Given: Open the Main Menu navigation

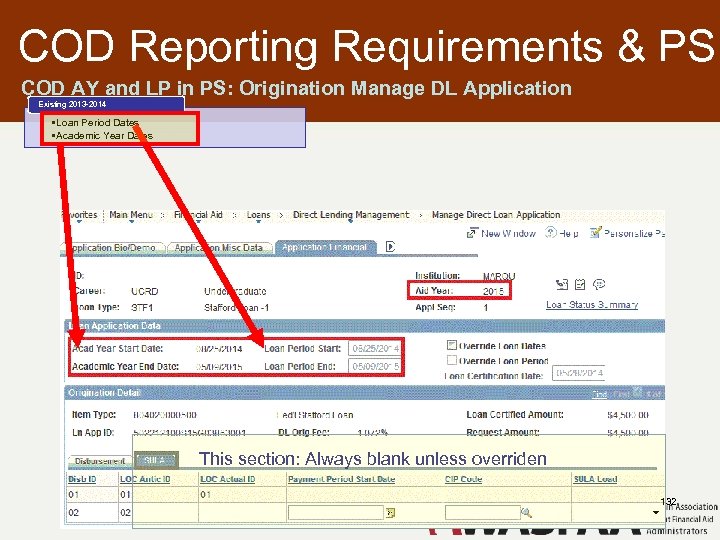Looking at the screenshot, I should pos(131,215).
